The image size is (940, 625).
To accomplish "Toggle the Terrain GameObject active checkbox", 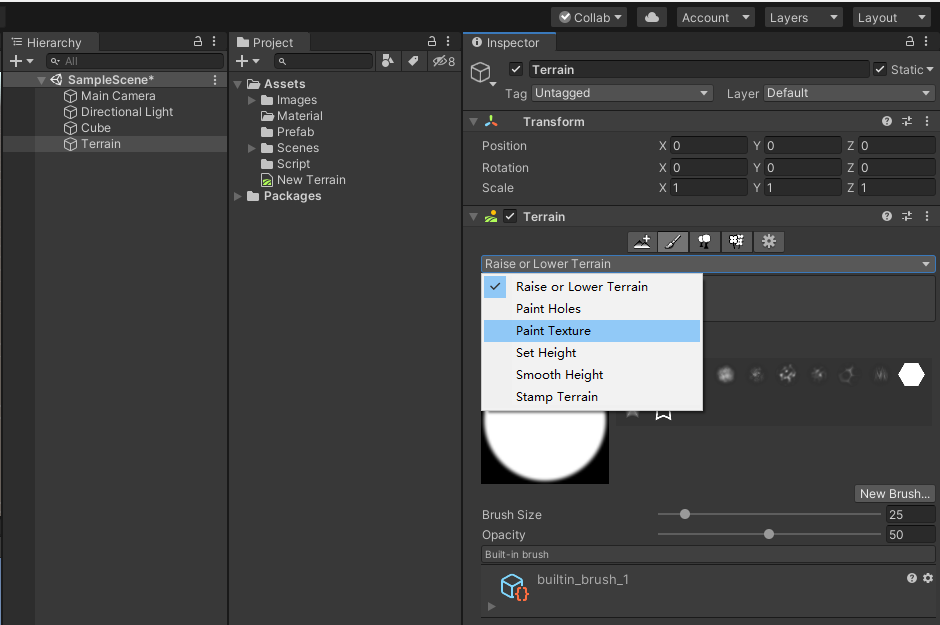I will click(x=516, y=69).
